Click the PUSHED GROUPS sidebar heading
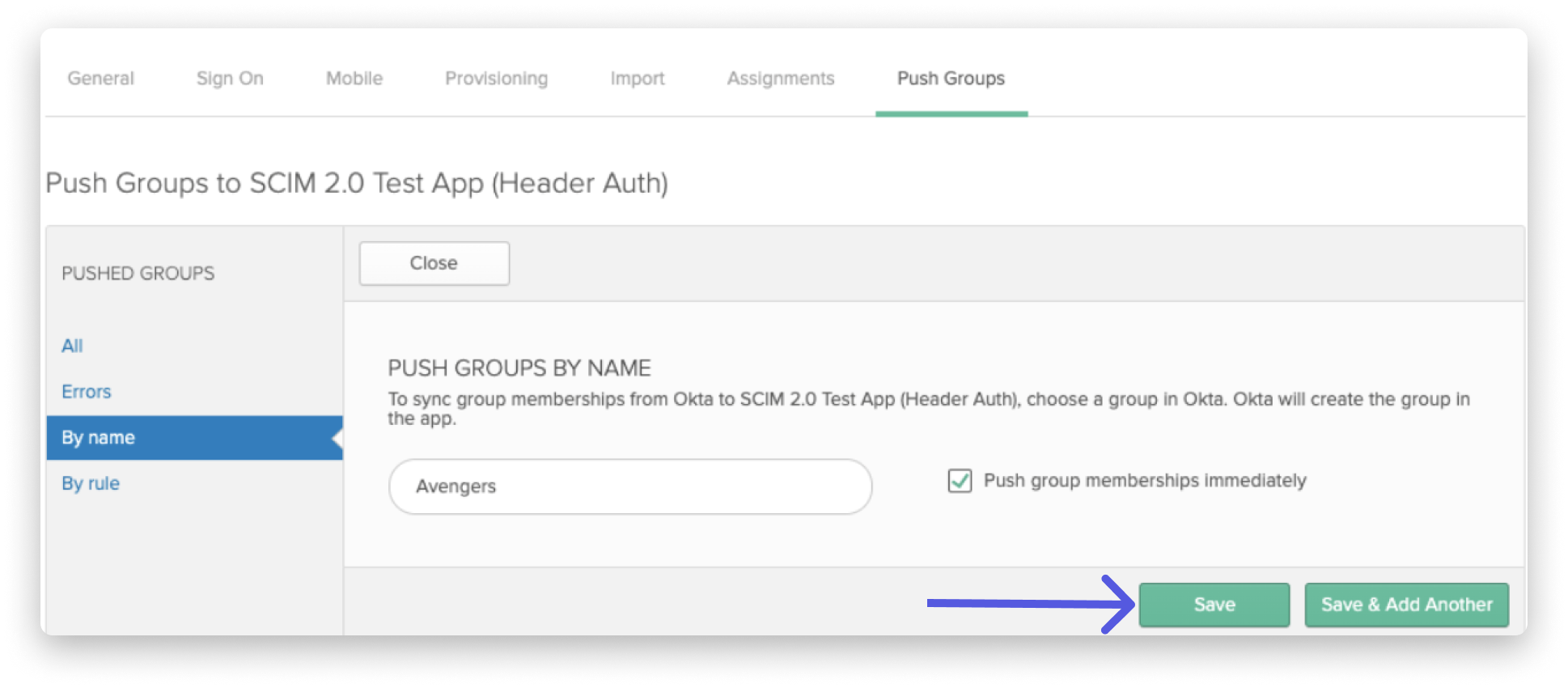Screen dimensions: 1568x688 pos(138,274)
